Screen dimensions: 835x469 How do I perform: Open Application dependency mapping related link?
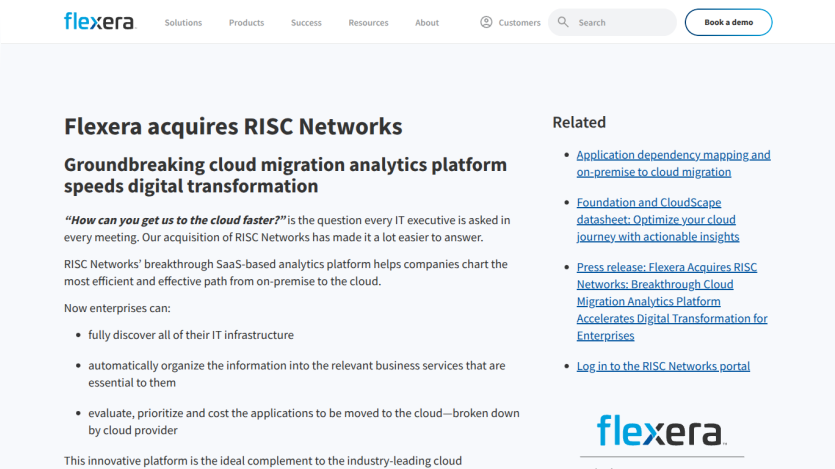click(673, 163)
